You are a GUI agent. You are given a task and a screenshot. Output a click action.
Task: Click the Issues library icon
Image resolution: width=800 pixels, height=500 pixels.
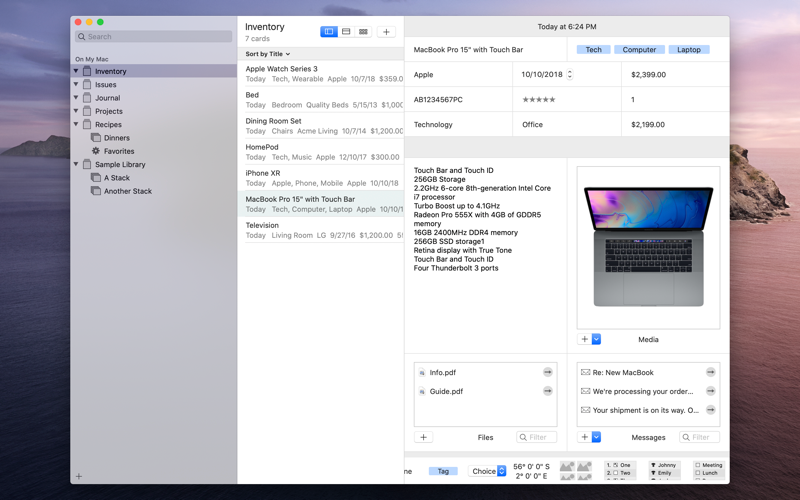click(x=87, y=84)
